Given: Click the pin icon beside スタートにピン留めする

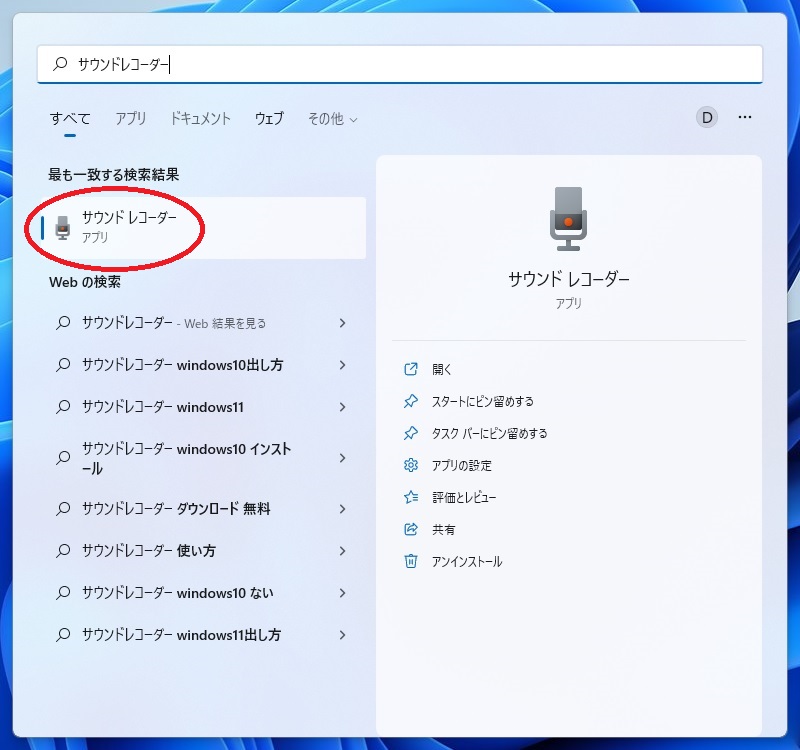Looking at the screenshot, I should [x=411, y=402].
